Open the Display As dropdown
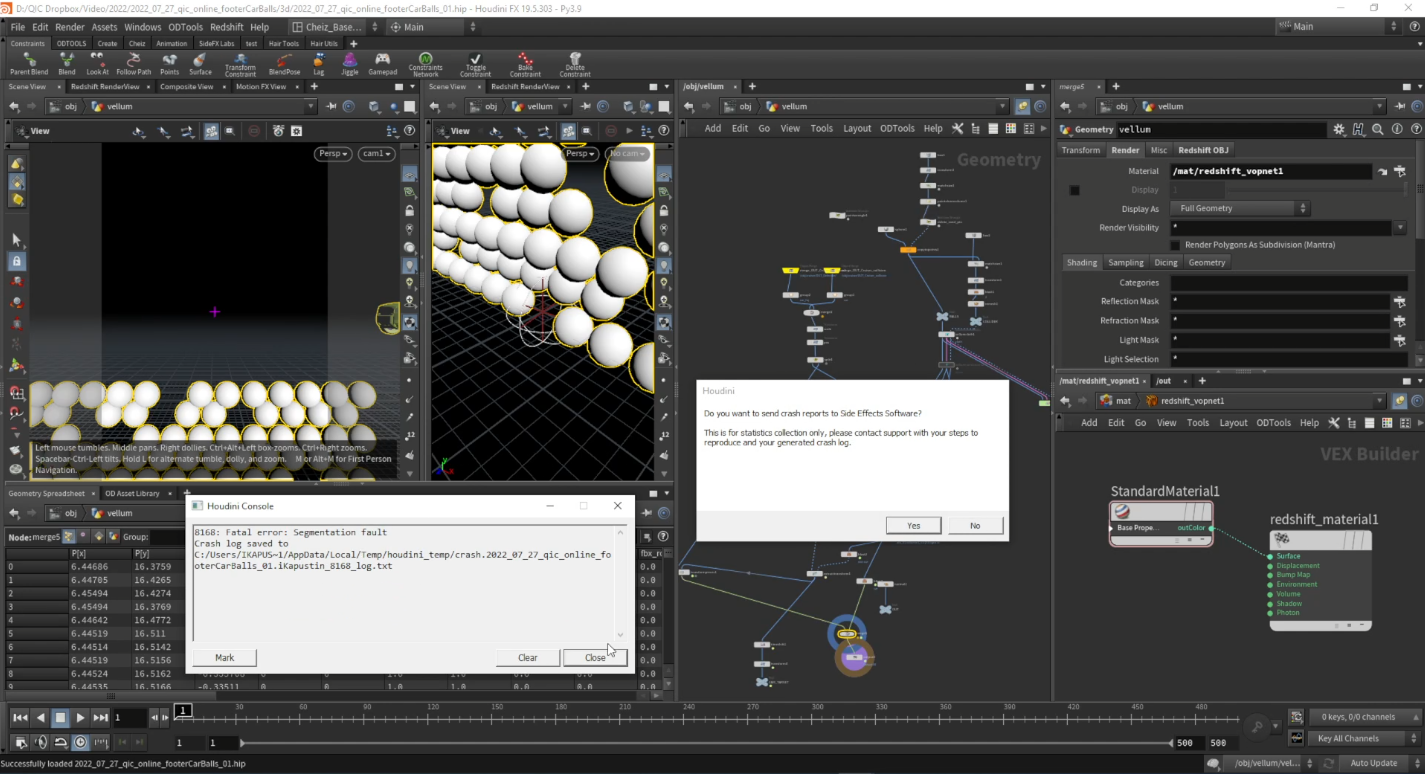Screen dimensions: 1425x774 tap(1240, 209)
